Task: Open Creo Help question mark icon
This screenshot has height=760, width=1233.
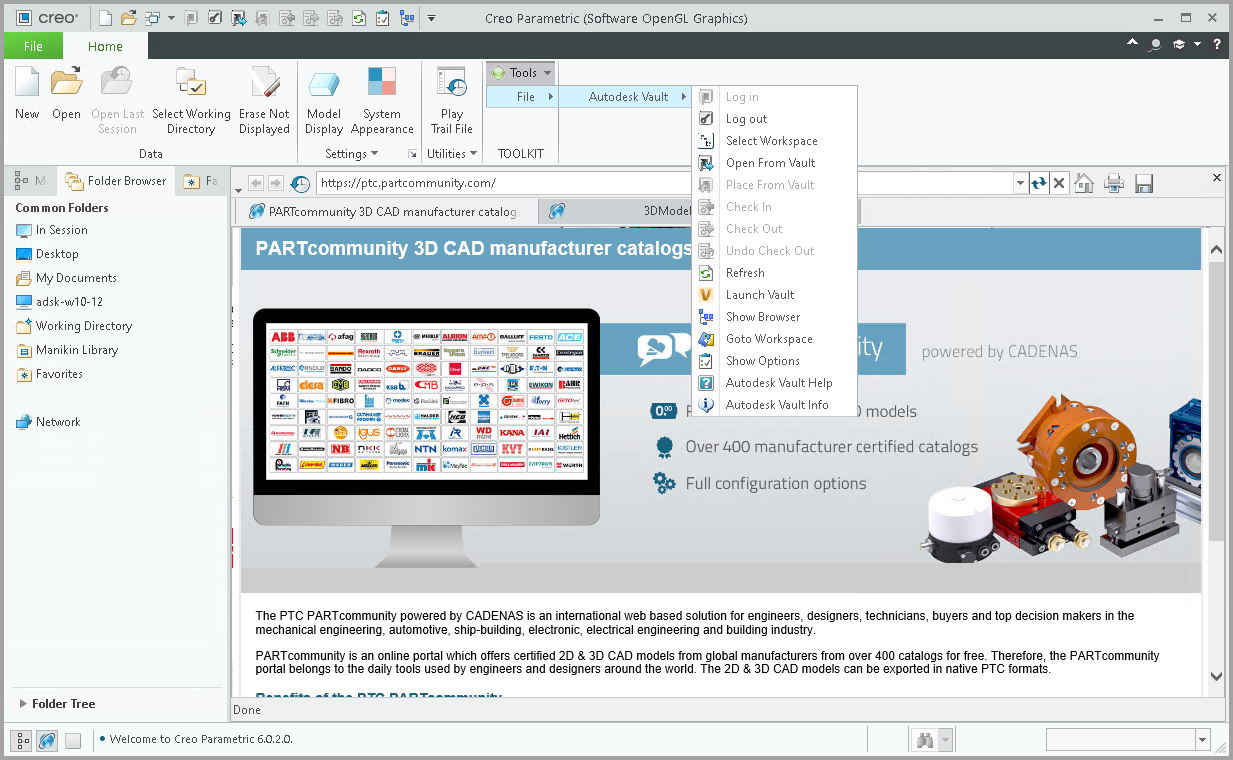Action: click(x=1217, y=45)
